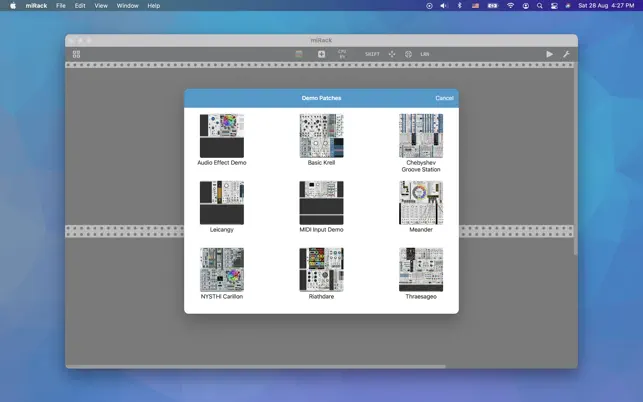Open the Chebyshev Groove Station thumbnail
643x402 pixels.
[421, 136]
